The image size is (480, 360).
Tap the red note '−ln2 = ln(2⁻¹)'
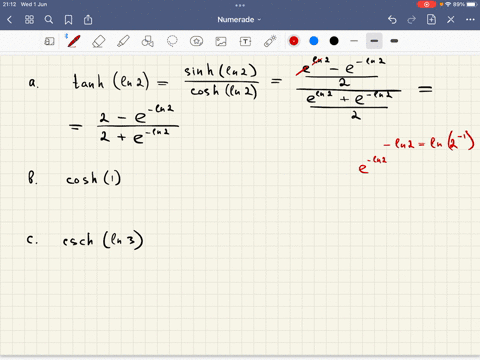429,142
